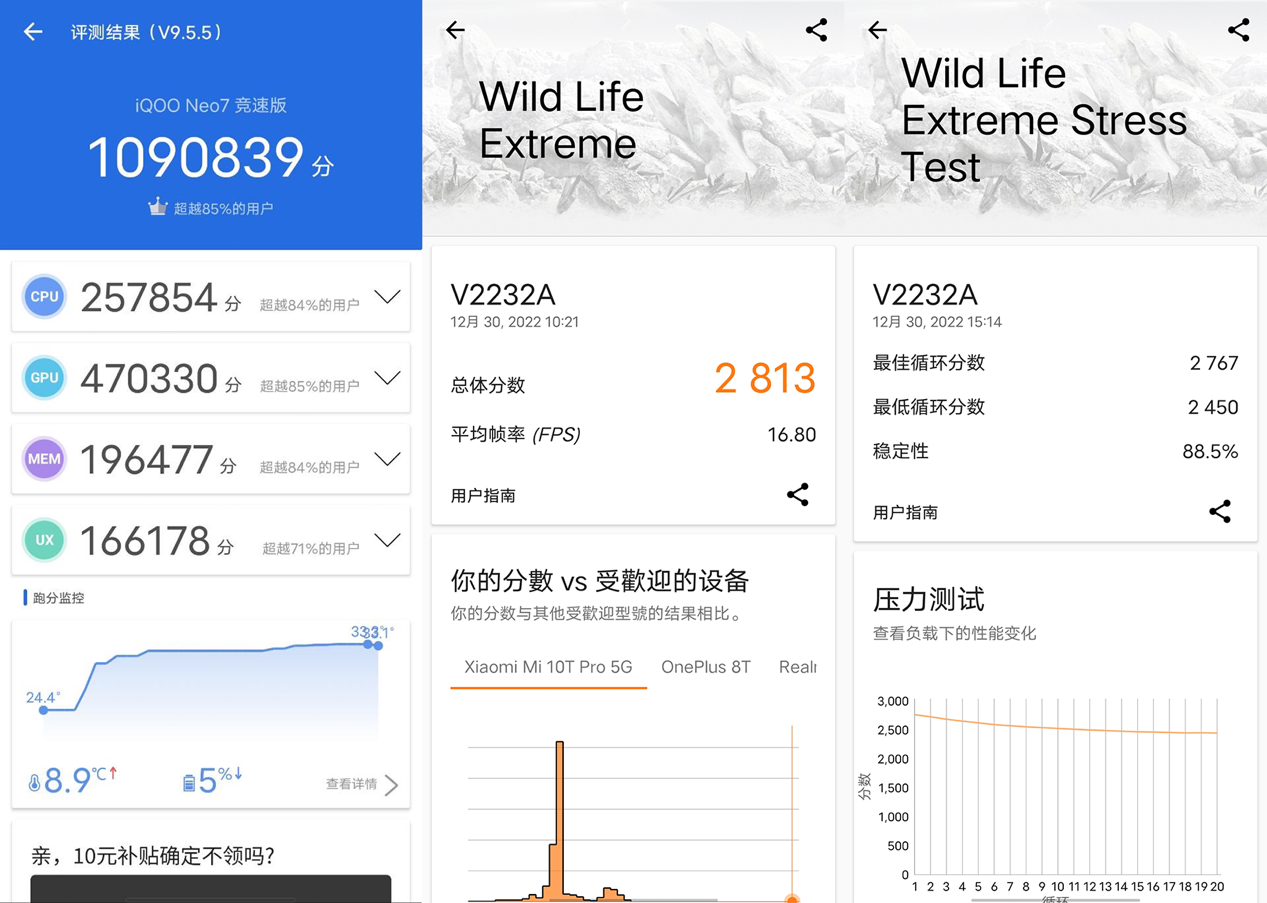Screen dimensions: 1267x903
Task: Expand the UX score details chevron
Action: (387, 540)
